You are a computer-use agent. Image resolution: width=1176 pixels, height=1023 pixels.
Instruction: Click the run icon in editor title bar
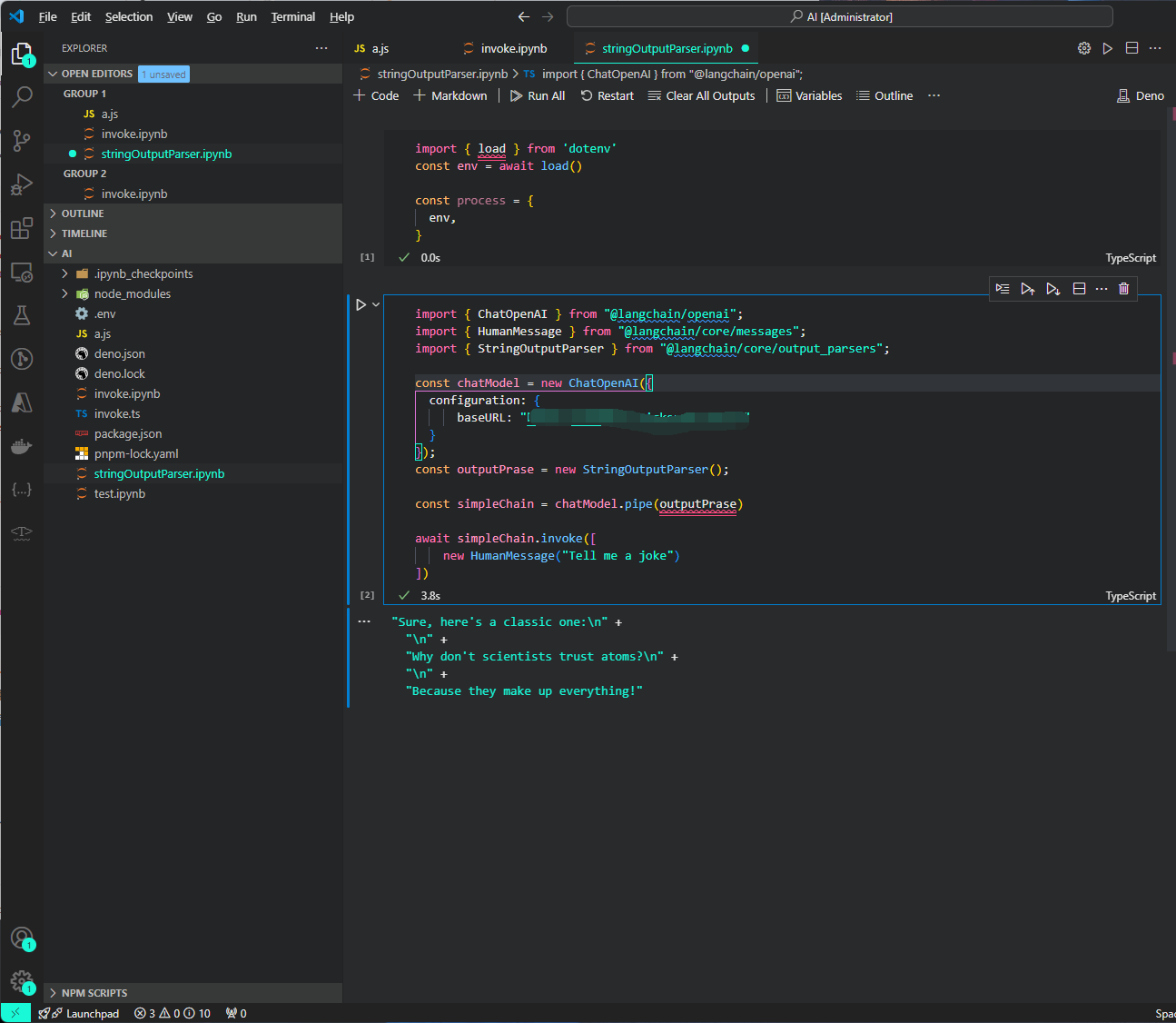(x=1108, y=48)
